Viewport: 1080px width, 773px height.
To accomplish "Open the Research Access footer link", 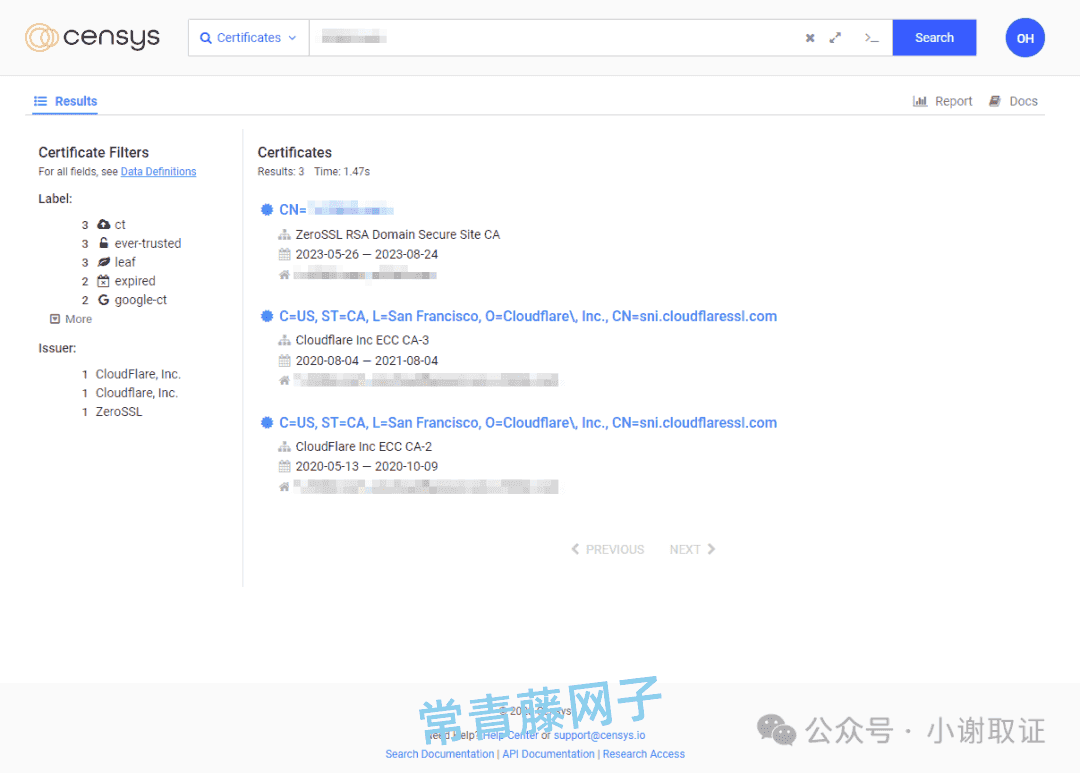I will (644, 754).
